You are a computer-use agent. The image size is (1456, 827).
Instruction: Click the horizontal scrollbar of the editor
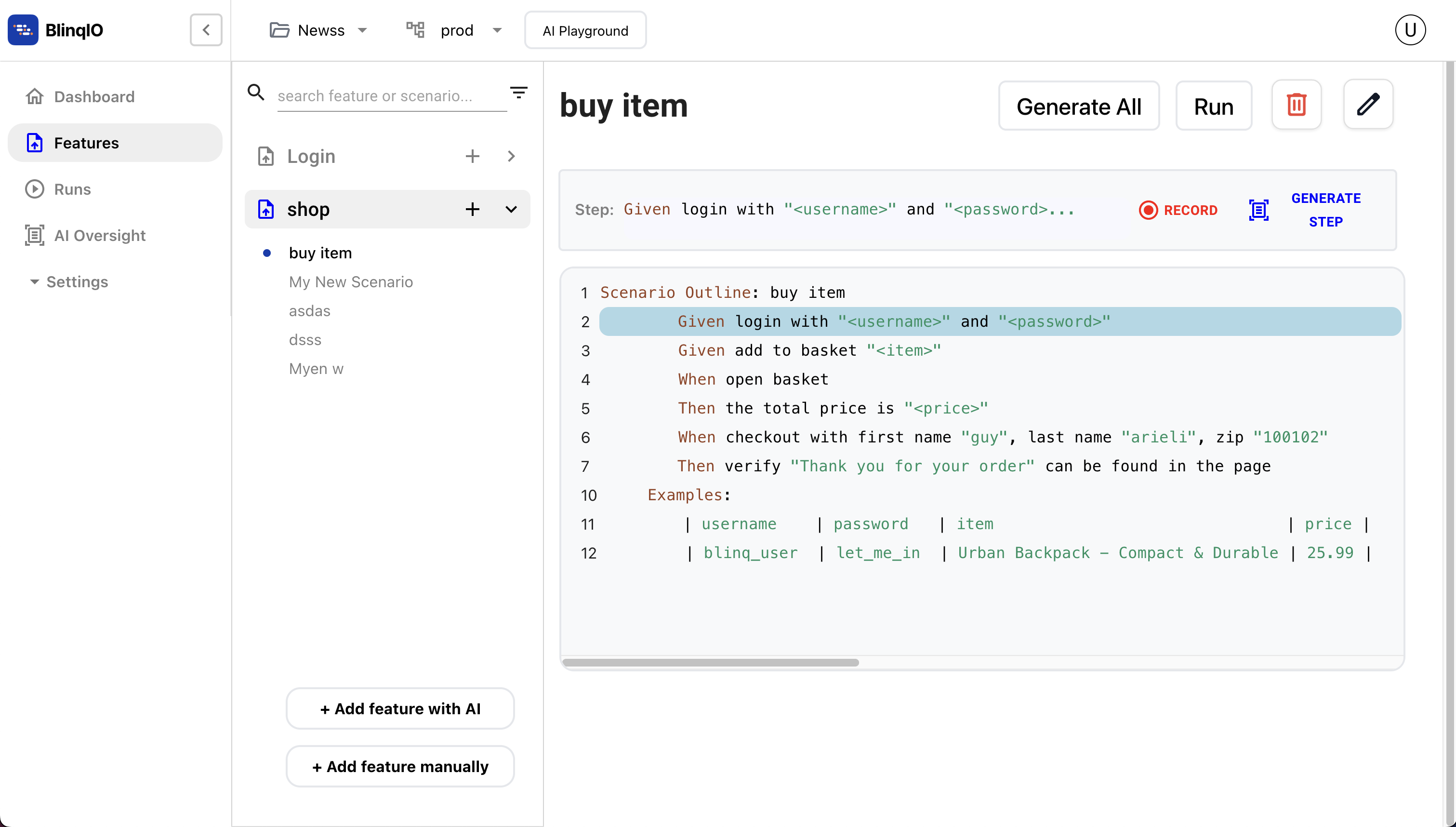(x=710, y=662)
